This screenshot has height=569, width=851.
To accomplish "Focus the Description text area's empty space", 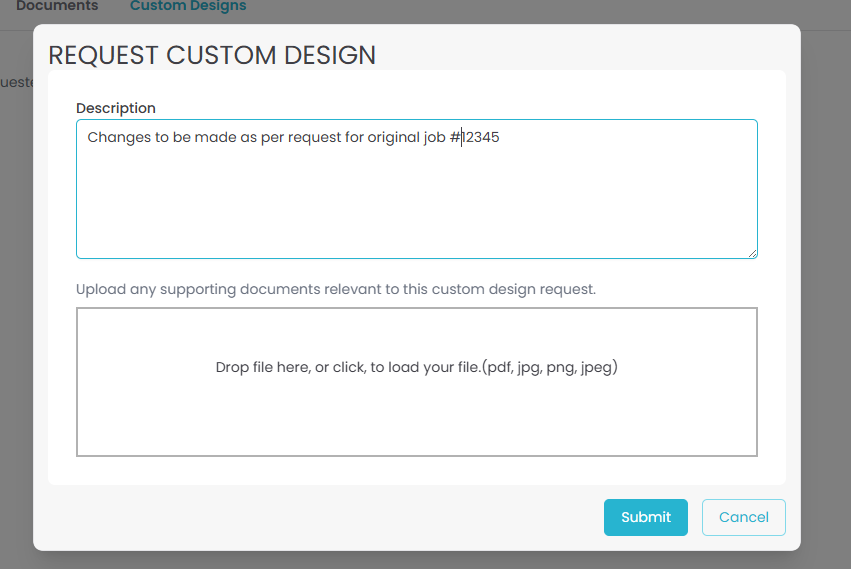I will (x=416, y=205).
